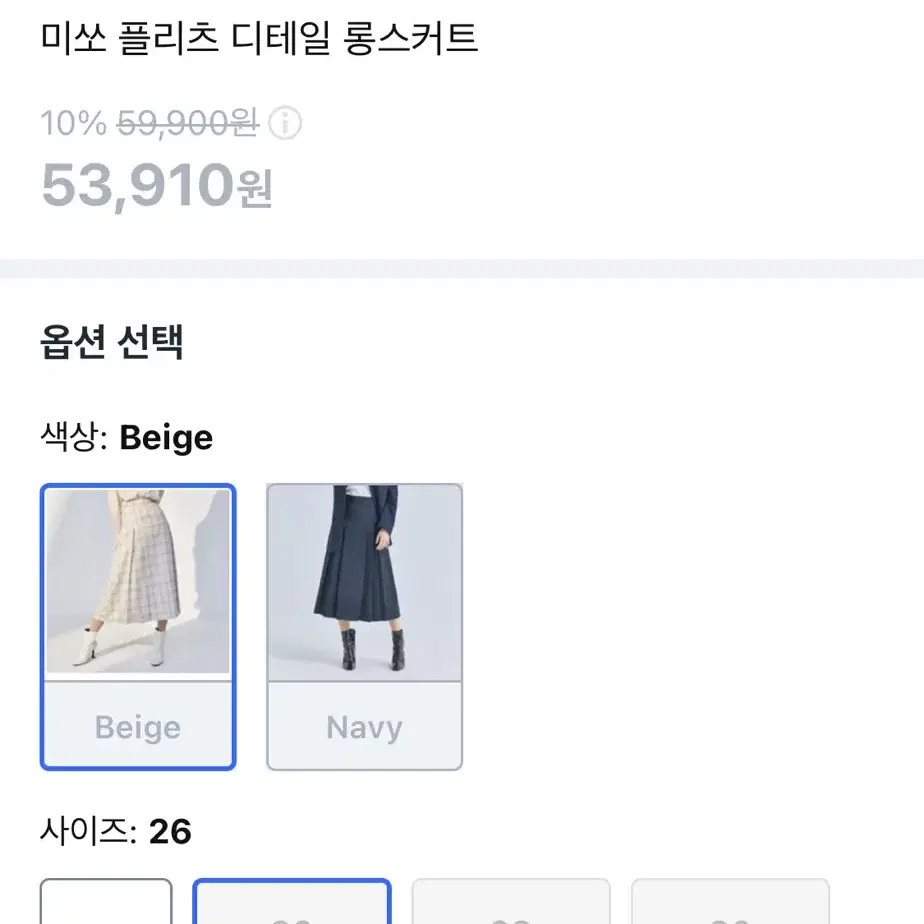Tap the crossed-out 59,900원 original price
The image size is (924, 924).
pyautogui.click(x=188, y=123)
